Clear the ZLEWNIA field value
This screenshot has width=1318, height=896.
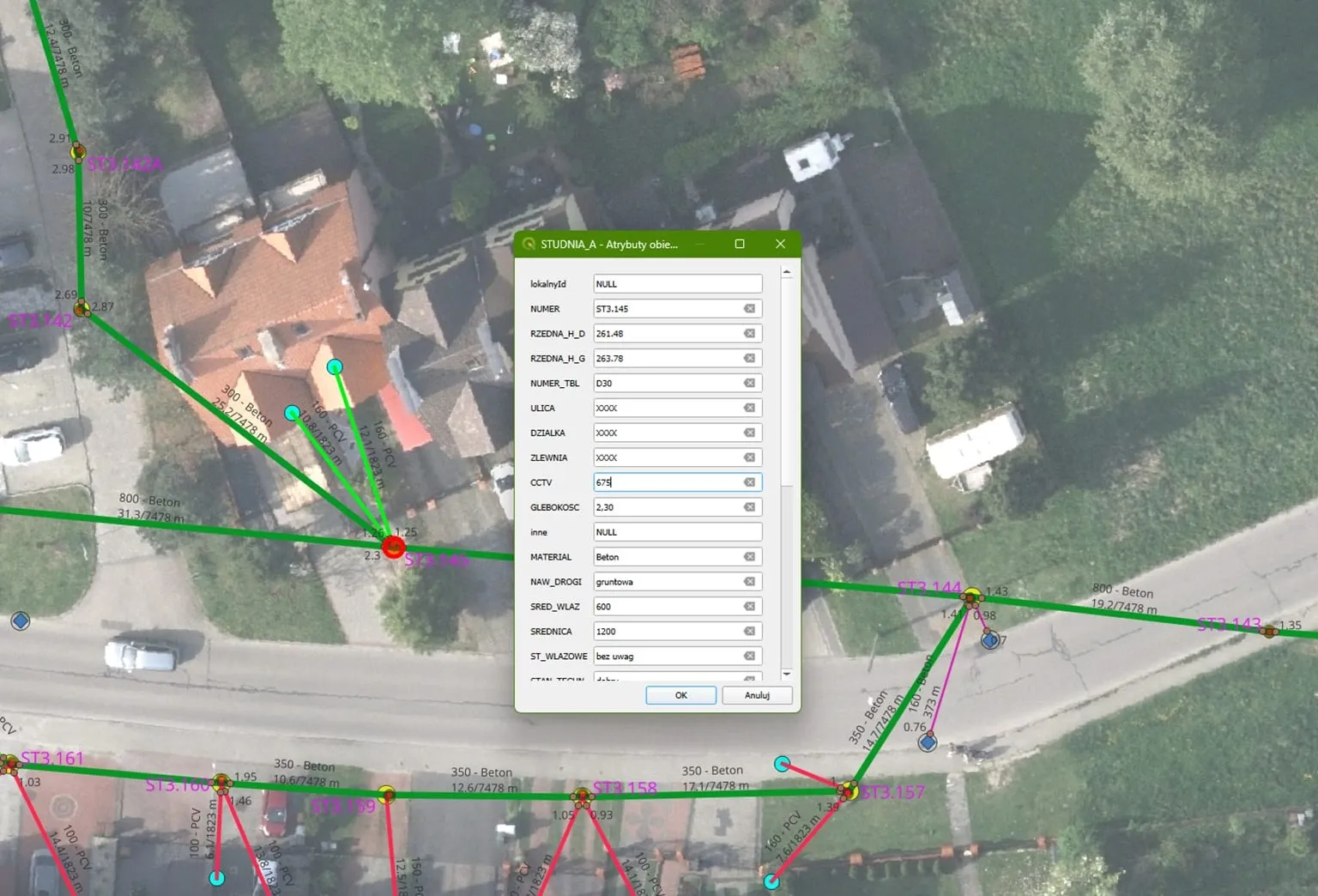(749, 458)
